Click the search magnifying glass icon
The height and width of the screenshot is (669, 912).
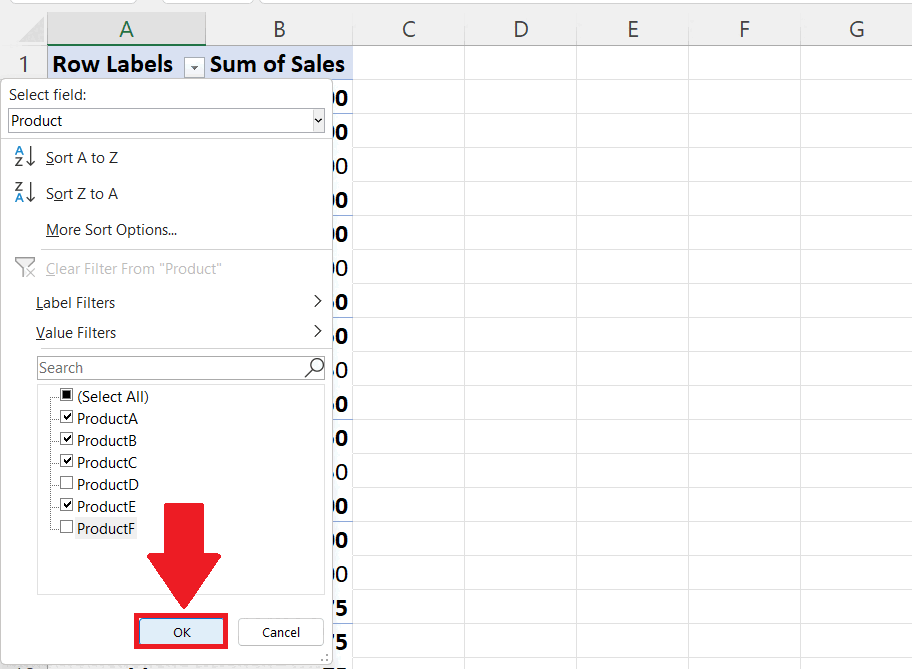(x=314, y=367)
